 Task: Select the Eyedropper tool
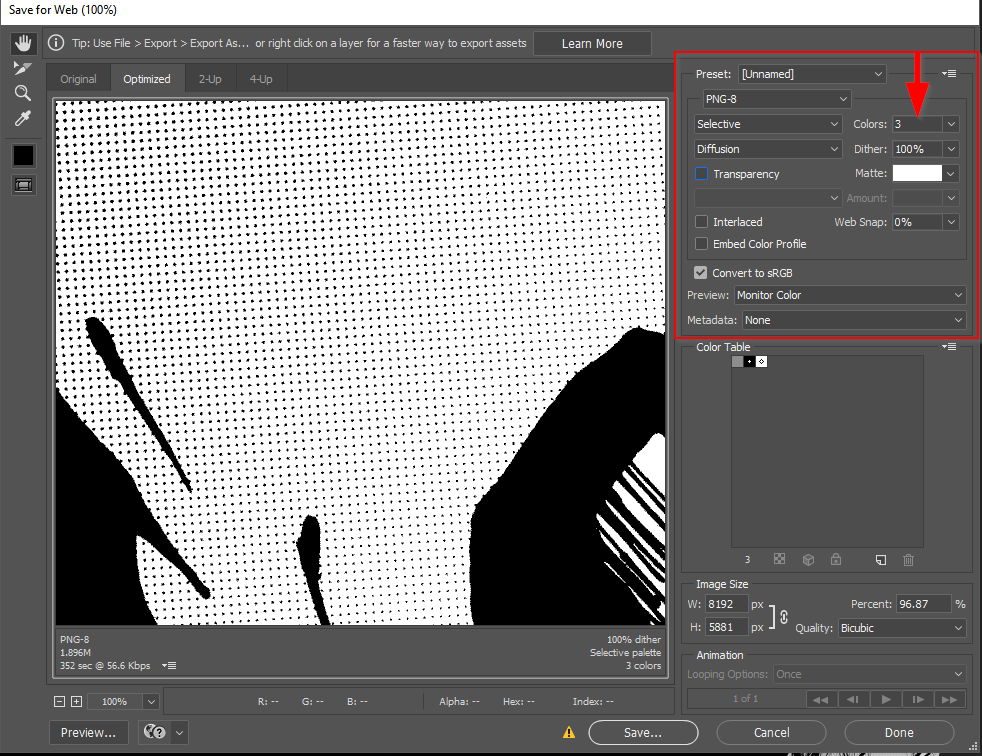23,119
